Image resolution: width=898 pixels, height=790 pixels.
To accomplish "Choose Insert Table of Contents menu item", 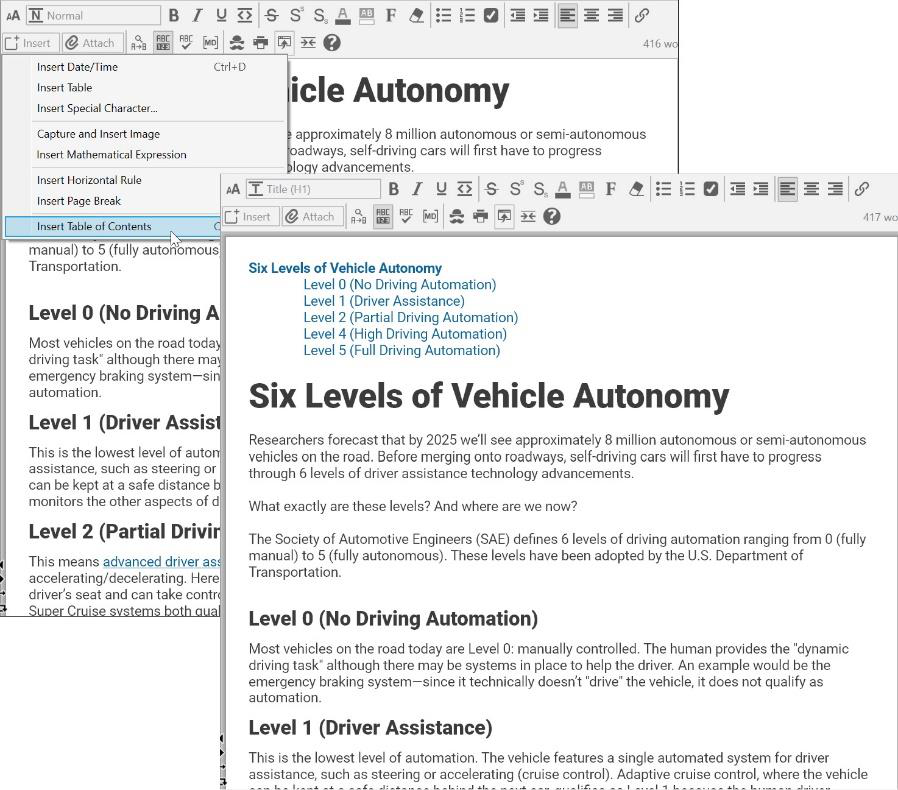I will 94,227.
